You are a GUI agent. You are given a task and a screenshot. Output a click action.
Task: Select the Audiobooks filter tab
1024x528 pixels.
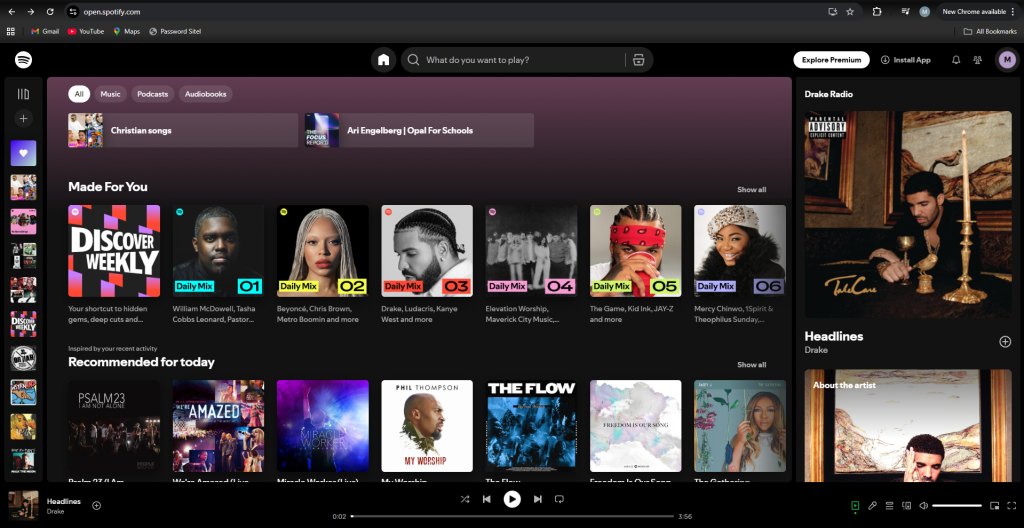[x=205, y=94]
